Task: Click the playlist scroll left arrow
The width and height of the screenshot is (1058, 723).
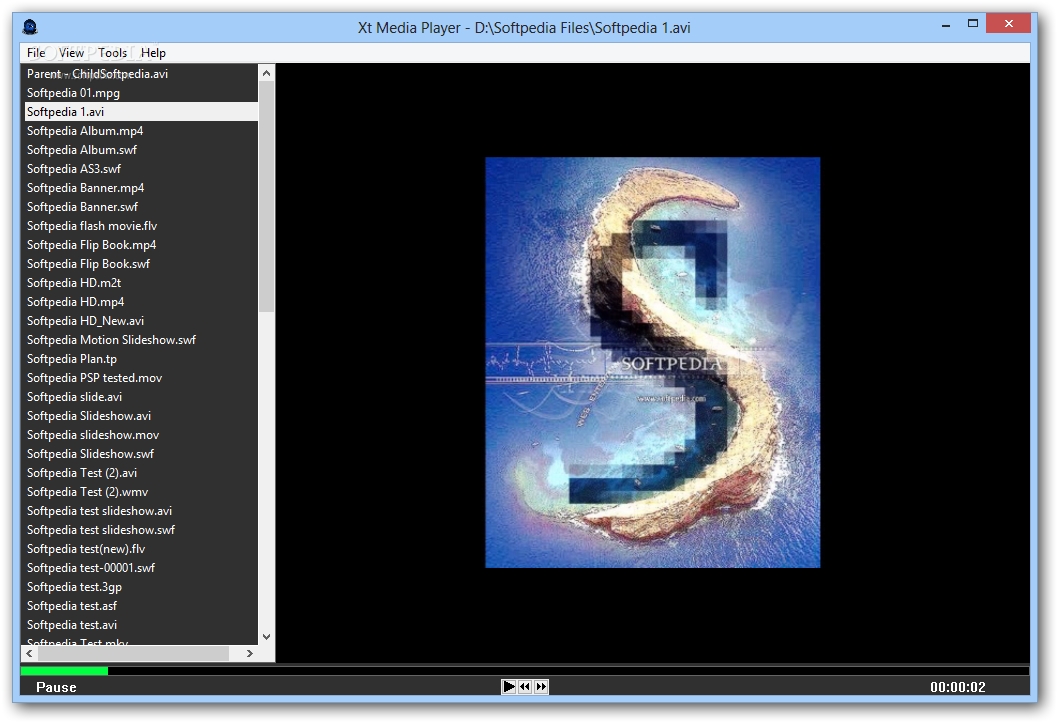Action: click(29, 654)
